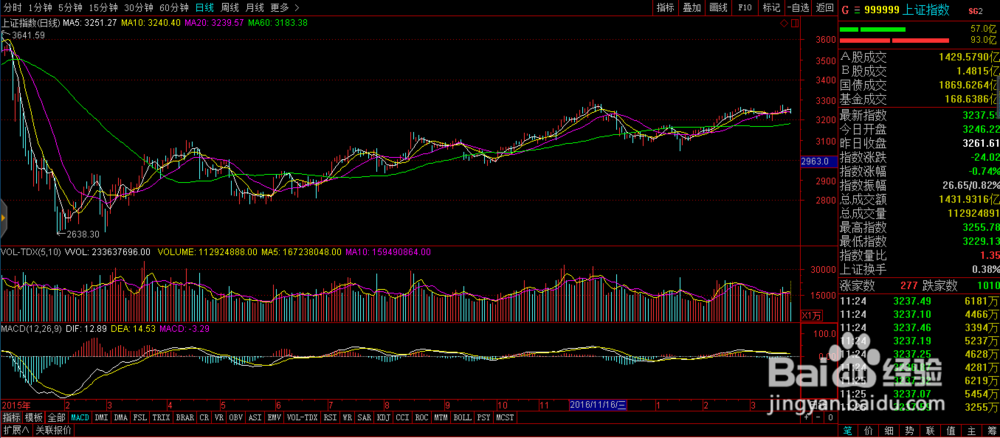The width and height of the screenshot is (1000, 438).
Task: Select the ASI indicator
Action: [x=255, y=418]
